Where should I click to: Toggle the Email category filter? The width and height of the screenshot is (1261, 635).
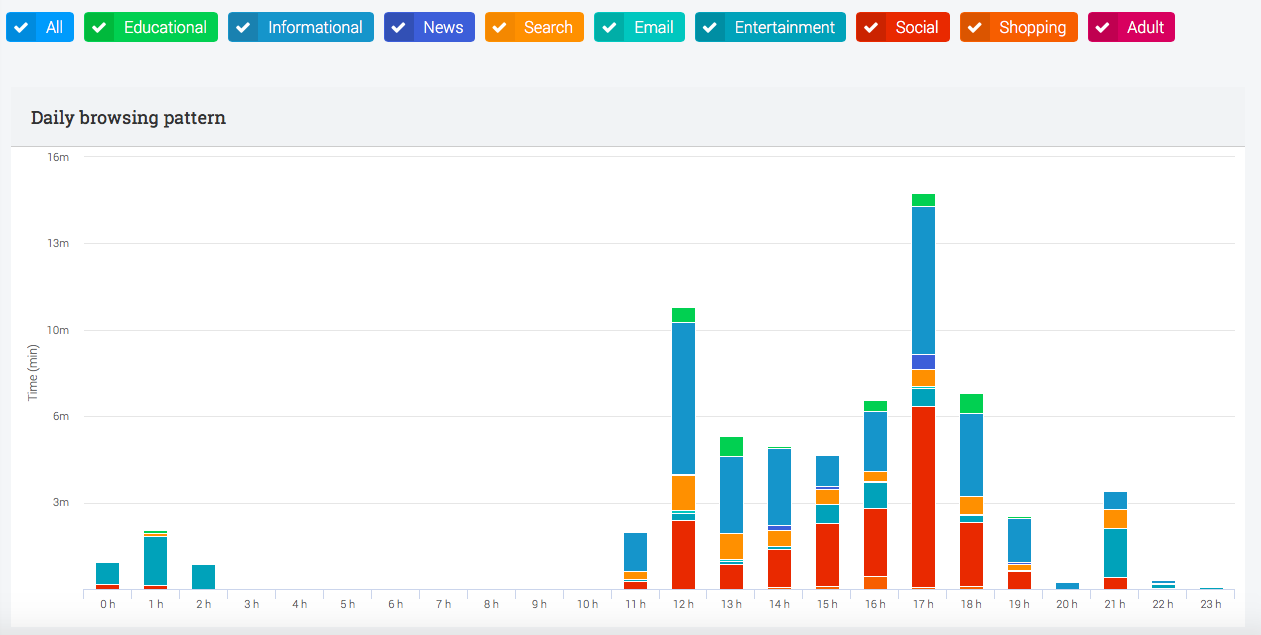640,27
